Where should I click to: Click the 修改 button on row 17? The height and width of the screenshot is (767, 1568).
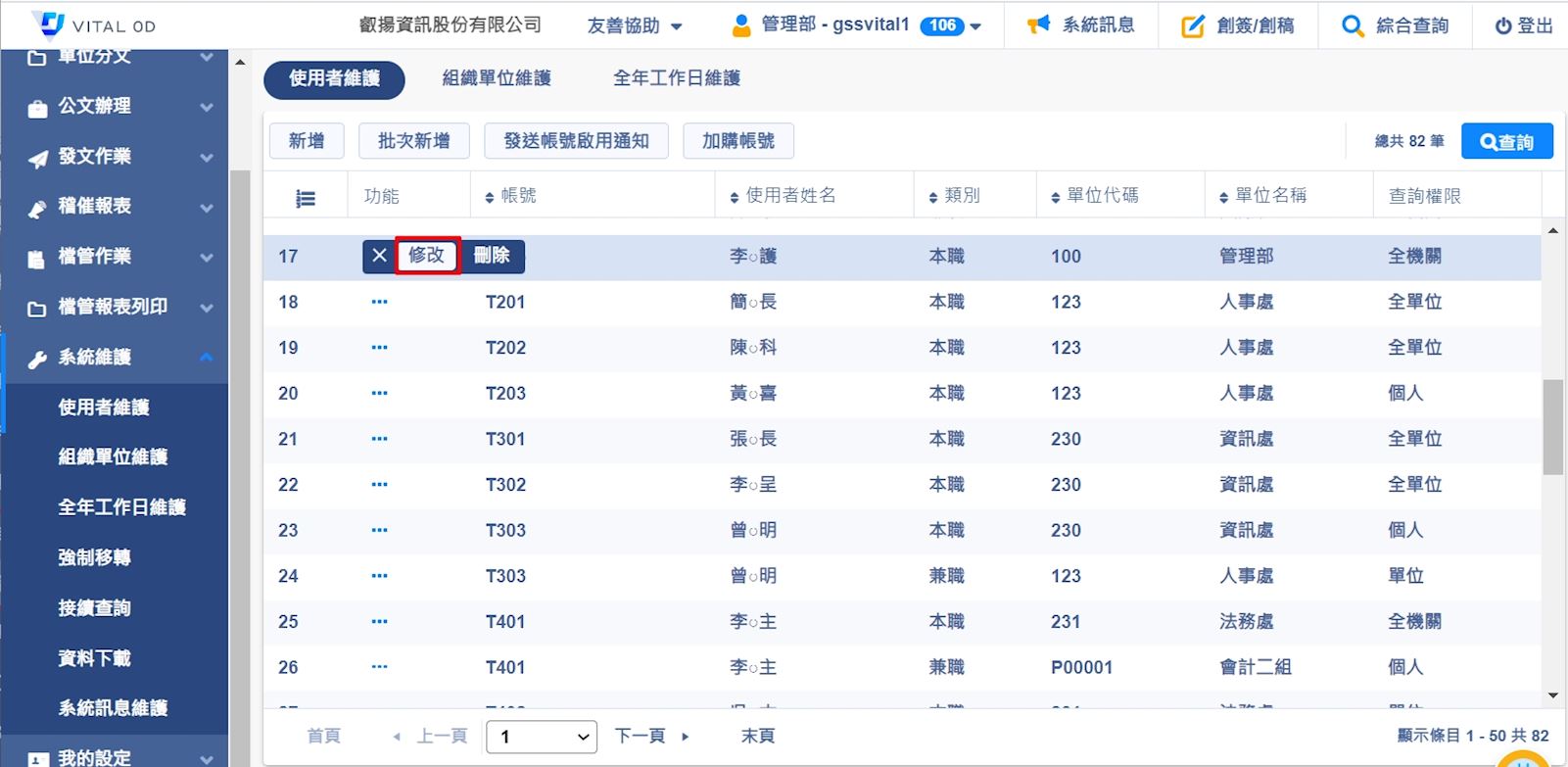[427, 256]
